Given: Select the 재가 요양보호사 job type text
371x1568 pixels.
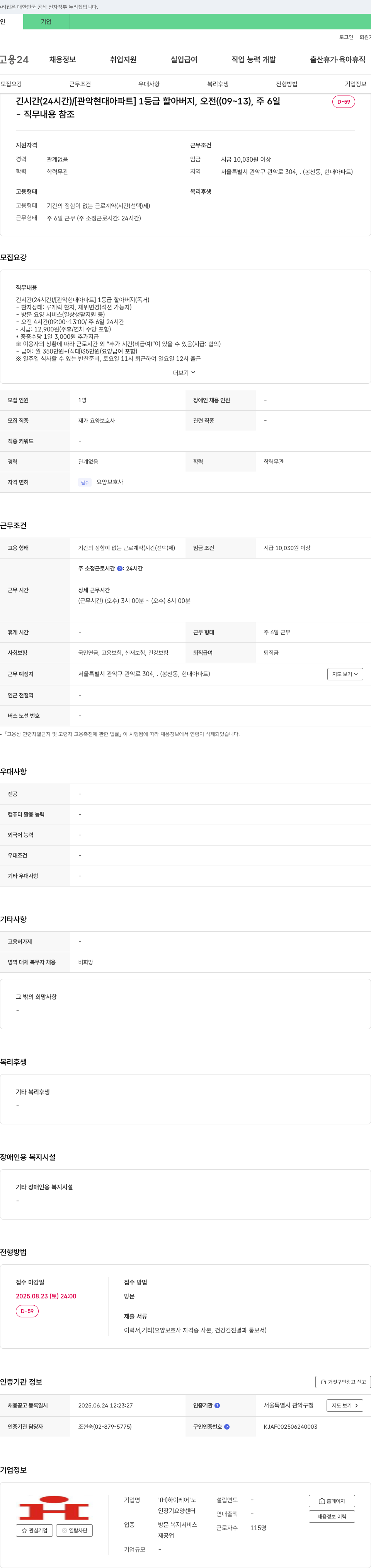Looking at the screenshot, I should 96,420.
